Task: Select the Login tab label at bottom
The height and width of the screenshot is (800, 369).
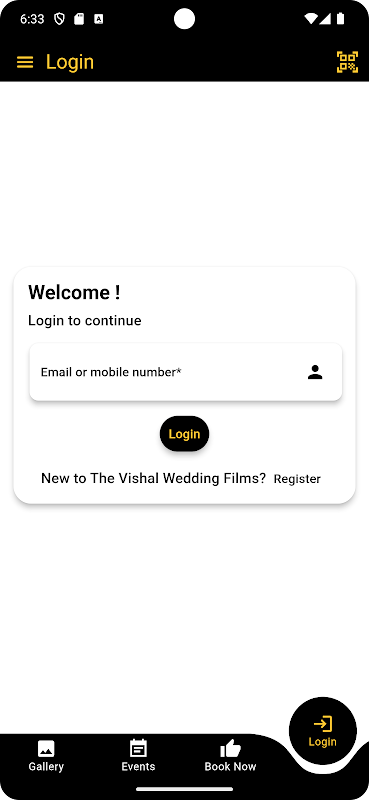Action: (x=323, y=742)
